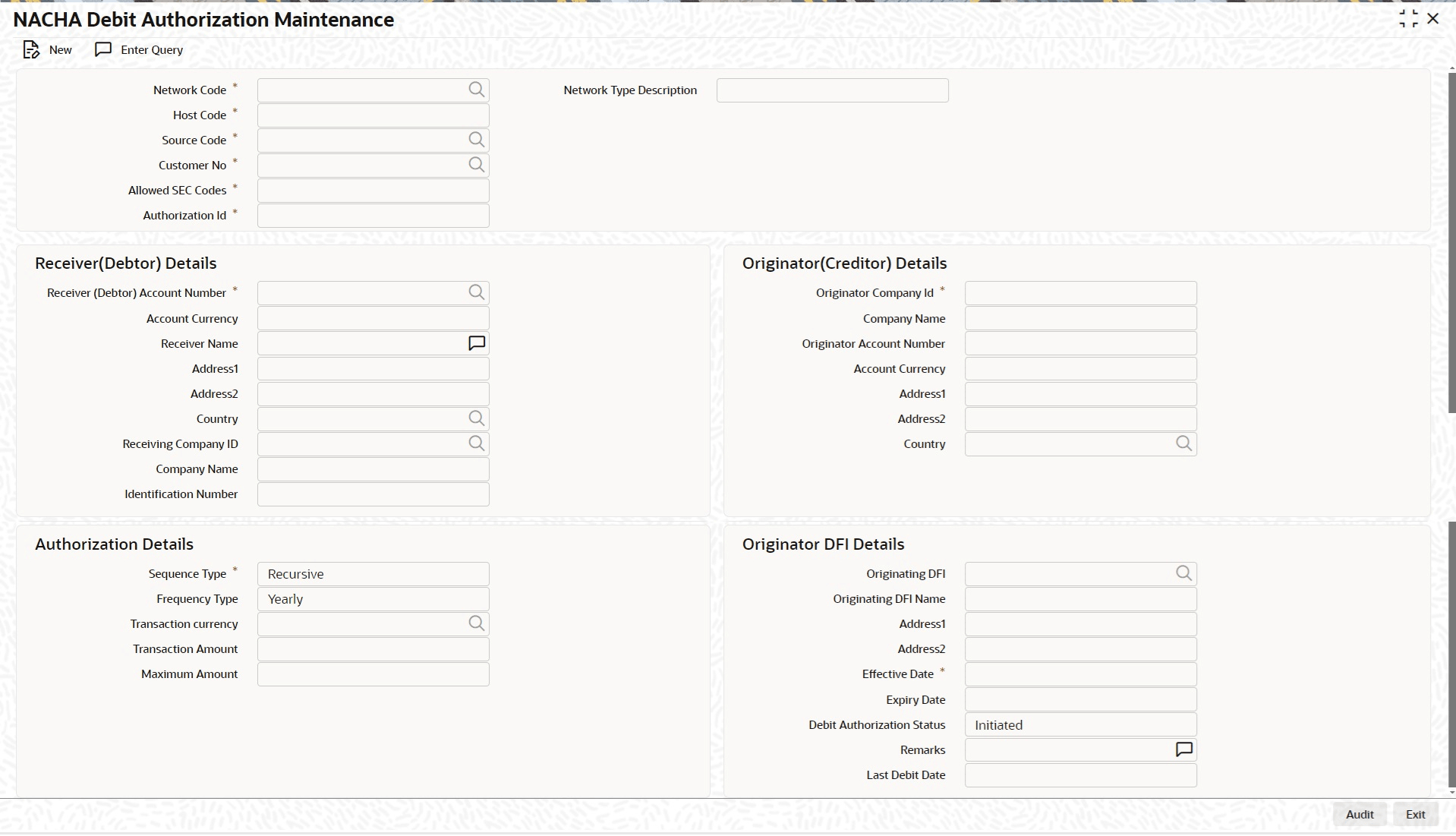This screenshot has height=836, width=1456.
Task: Click the collapse window icon
Action: tap(1408, 19)
